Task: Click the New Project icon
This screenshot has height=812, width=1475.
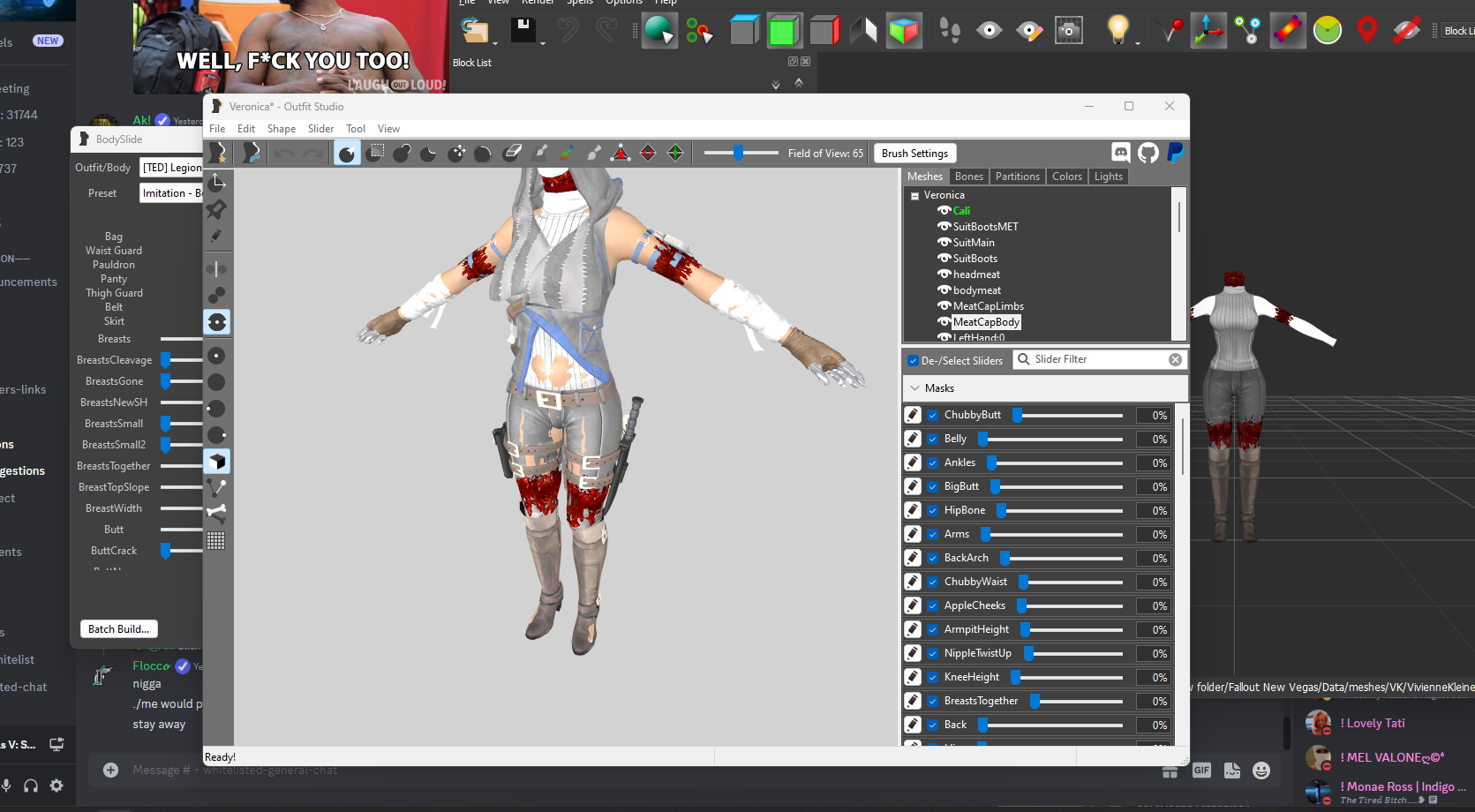Action: [x=218, y=154]
